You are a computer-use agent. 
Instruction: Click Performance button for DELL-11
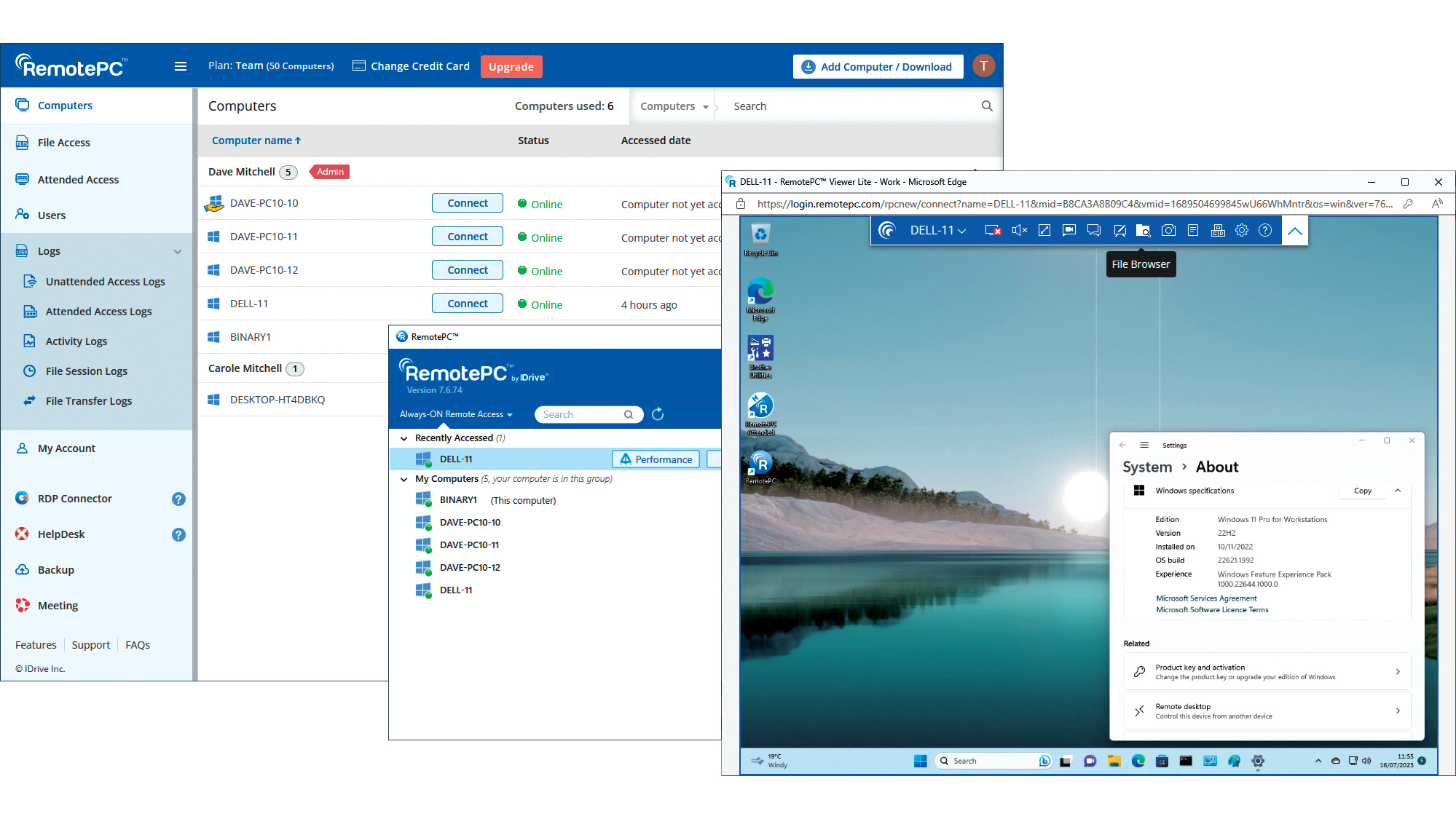[656, 459]
